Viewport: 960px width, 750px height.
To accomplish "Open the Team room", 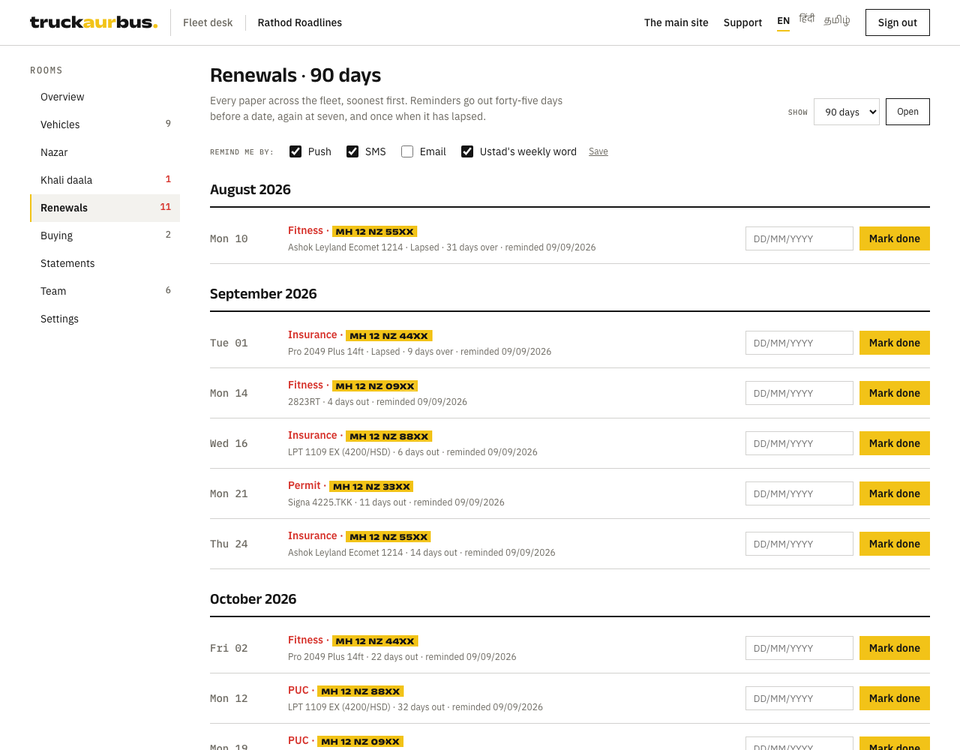I will click(x=105, y=291).
